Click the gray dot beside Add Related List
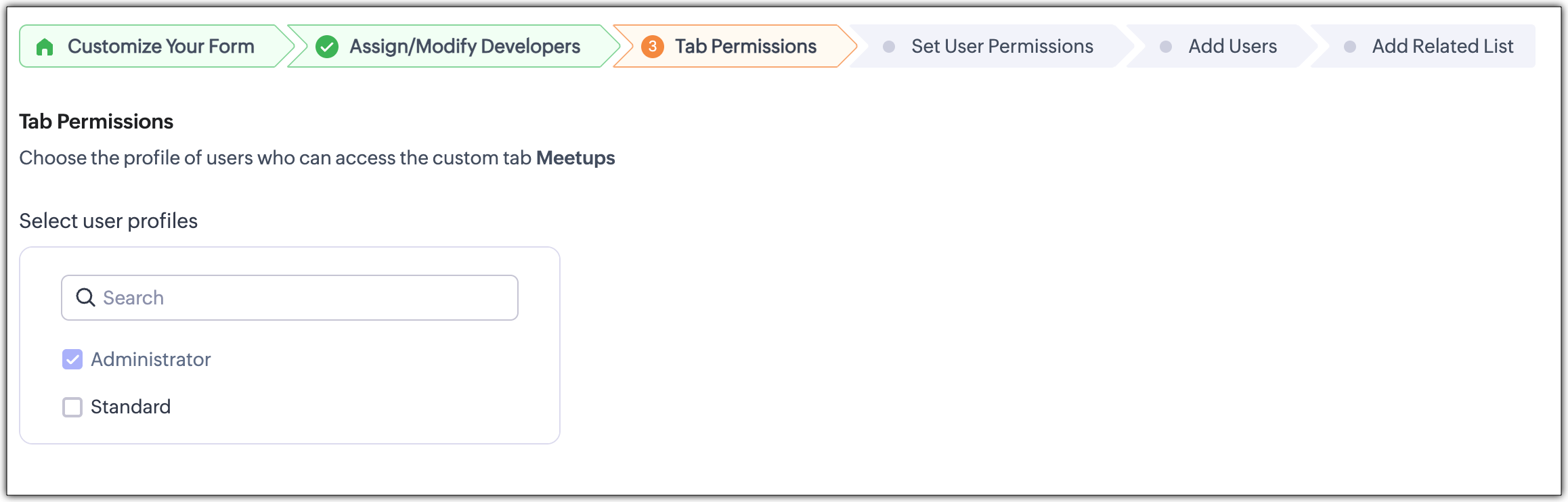The image size is (1568, 502). (x=1349, y=47)
